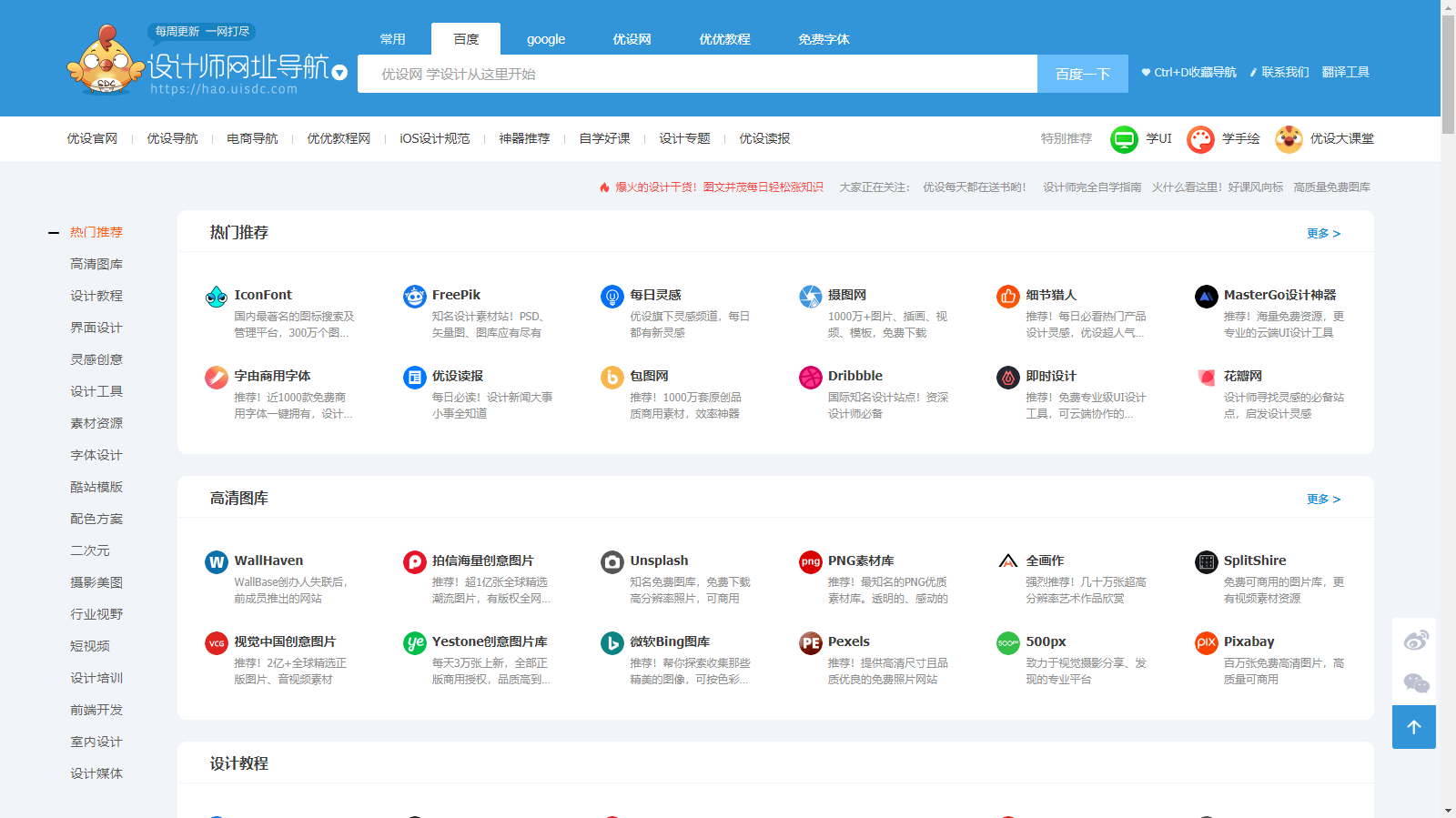Viewport: 1456px width, 818px height.
Task: Open 设计专题 in the nav bar
Action: [684, 138]
